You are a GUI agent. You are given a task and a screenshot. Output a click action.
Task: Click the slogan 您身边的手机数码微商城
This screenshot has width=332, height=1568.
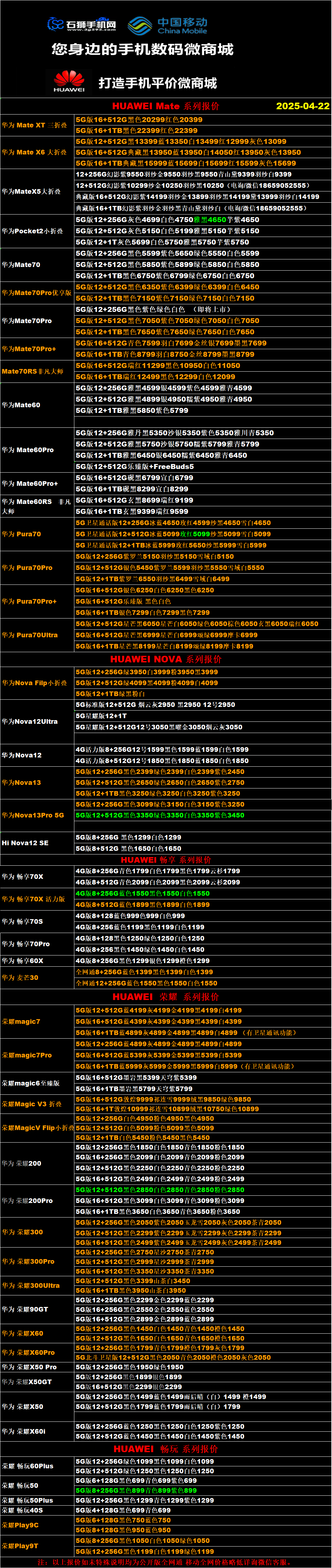[143, 49]
